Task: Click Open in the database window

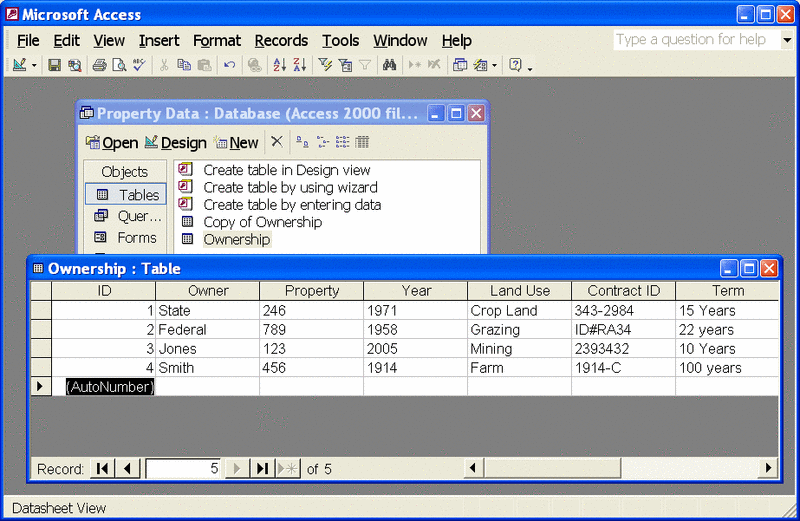Action: [112, 142]
